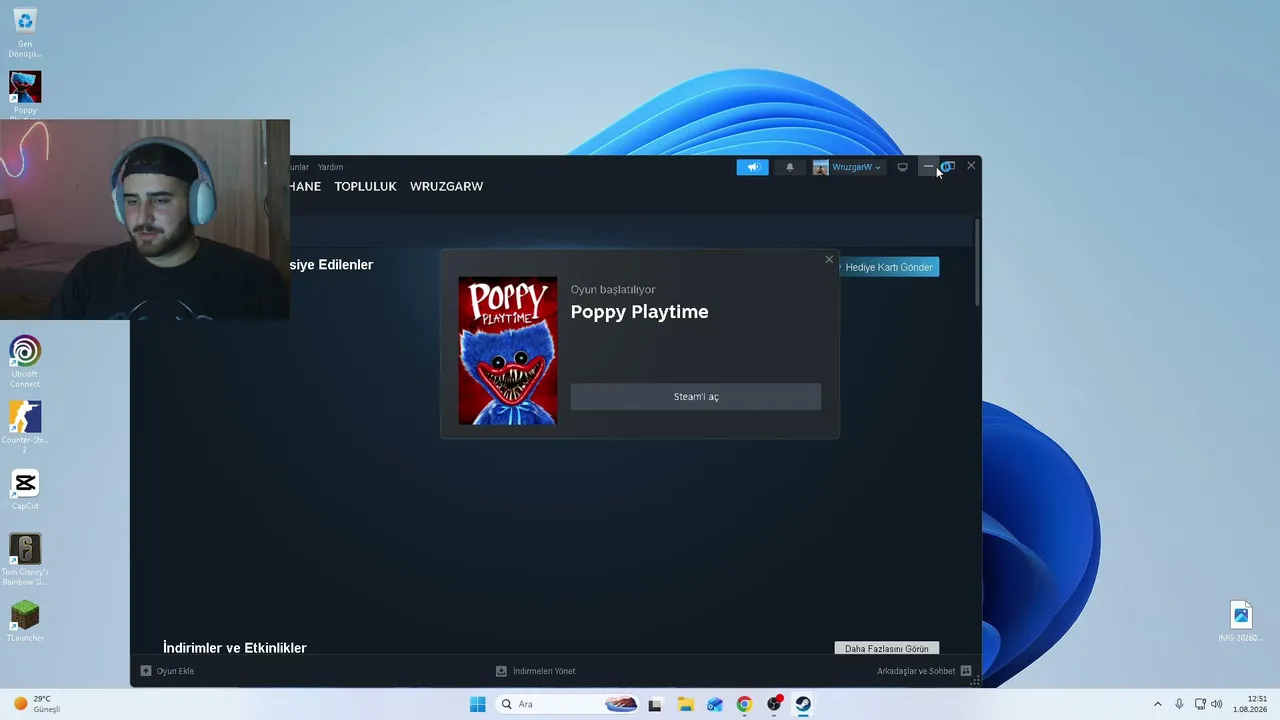Open İndirmeleri Yönet downloads link
The width and height of the screenshot is (1280, 720).
544,671
